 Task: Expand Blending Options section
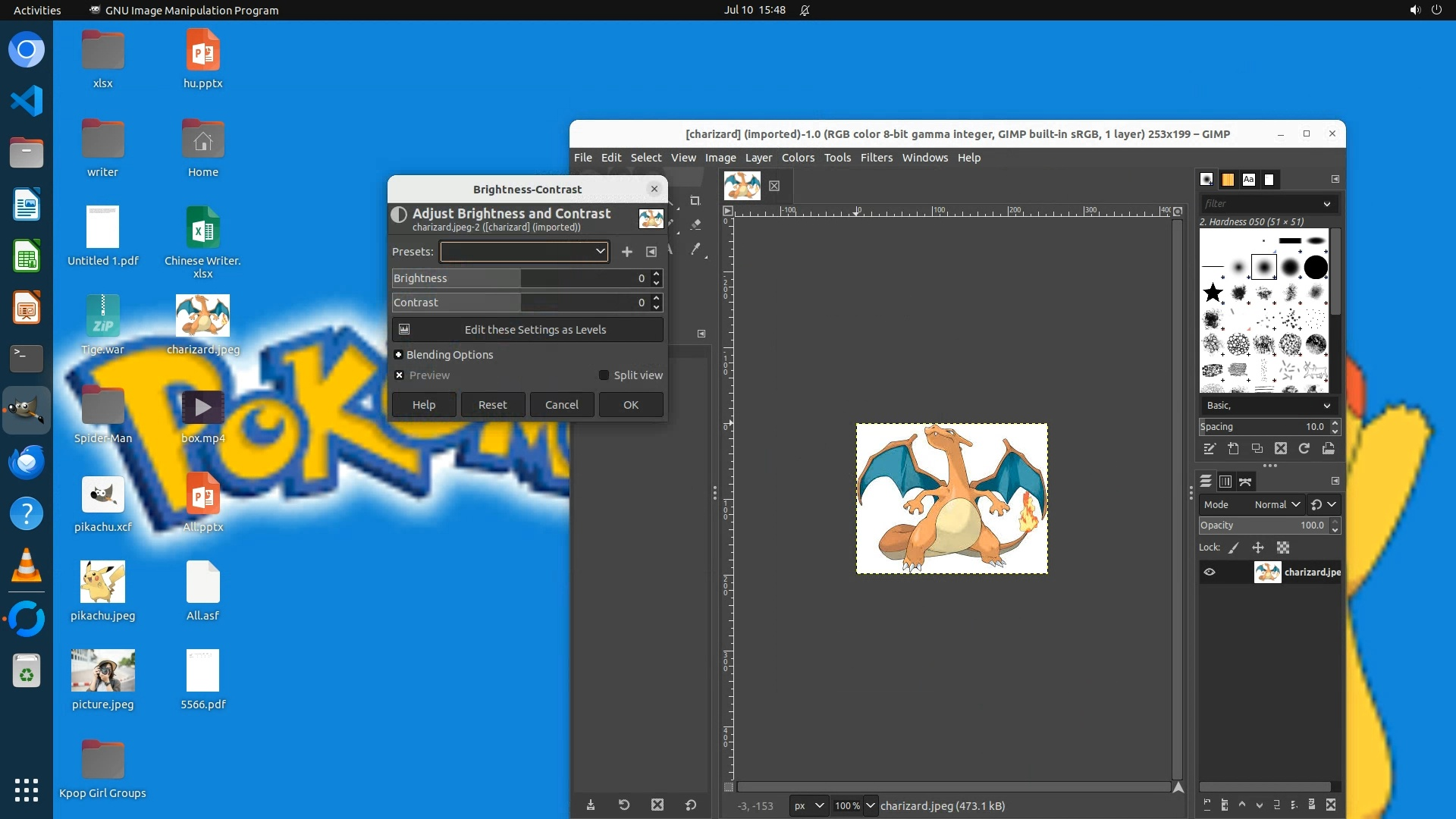coord(398,355)
